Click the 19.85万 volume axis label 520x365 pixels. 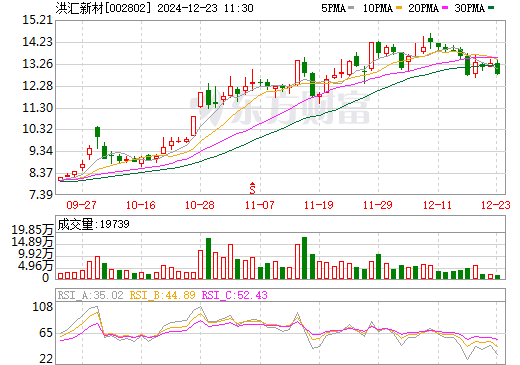32,230
